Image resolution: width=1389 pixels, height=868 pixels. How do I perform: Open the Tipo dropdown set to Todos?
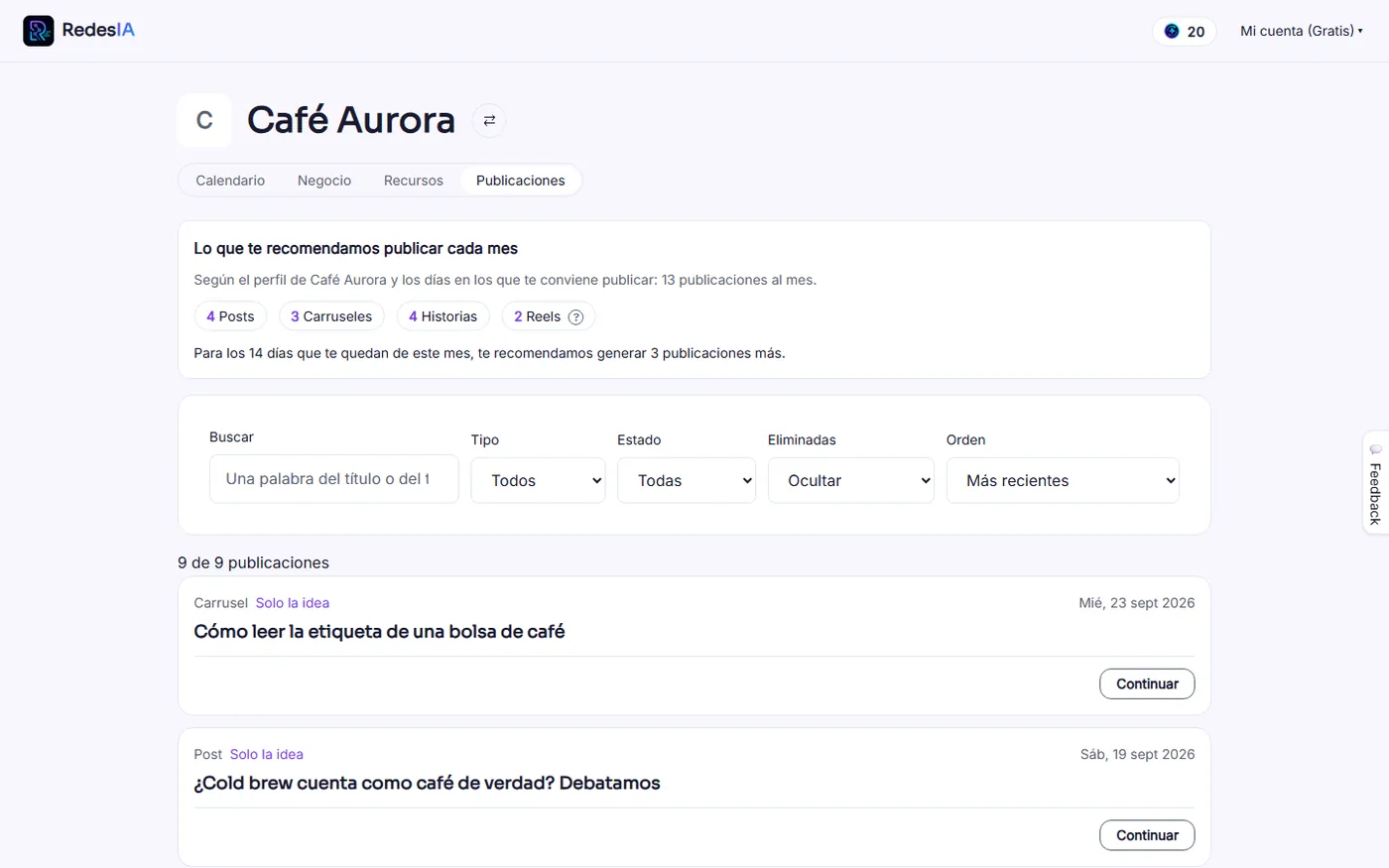pyautogui.click(x=538, y=480)
